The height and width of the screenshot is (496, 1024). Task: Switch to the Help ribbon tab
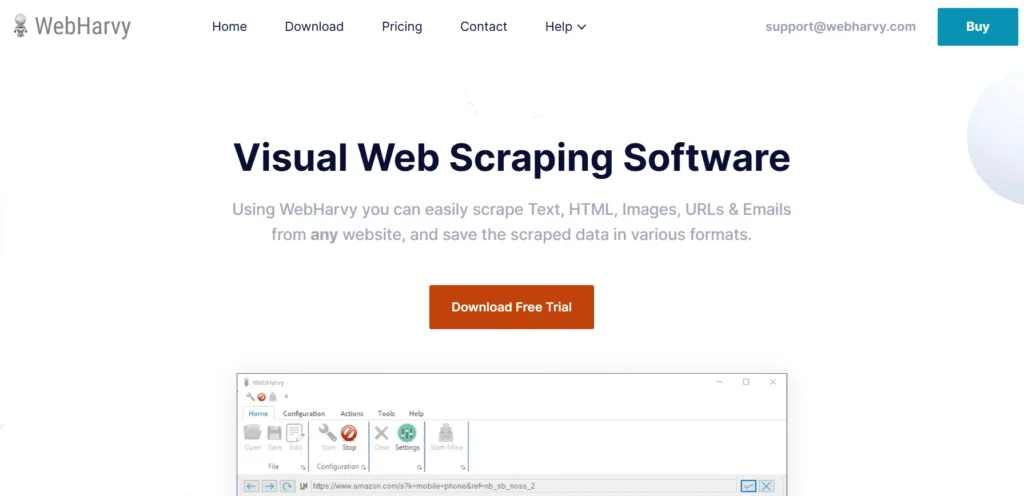[416, 414]
